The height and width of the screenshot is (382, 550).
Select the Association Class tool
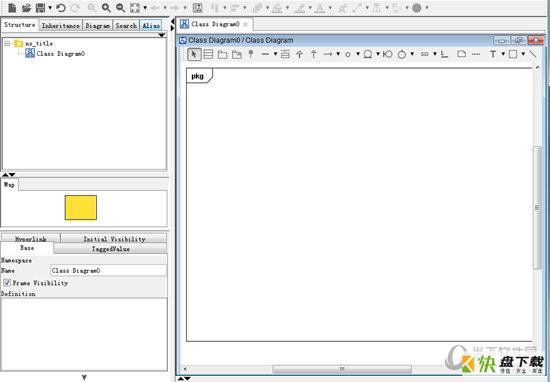point(285,54)
